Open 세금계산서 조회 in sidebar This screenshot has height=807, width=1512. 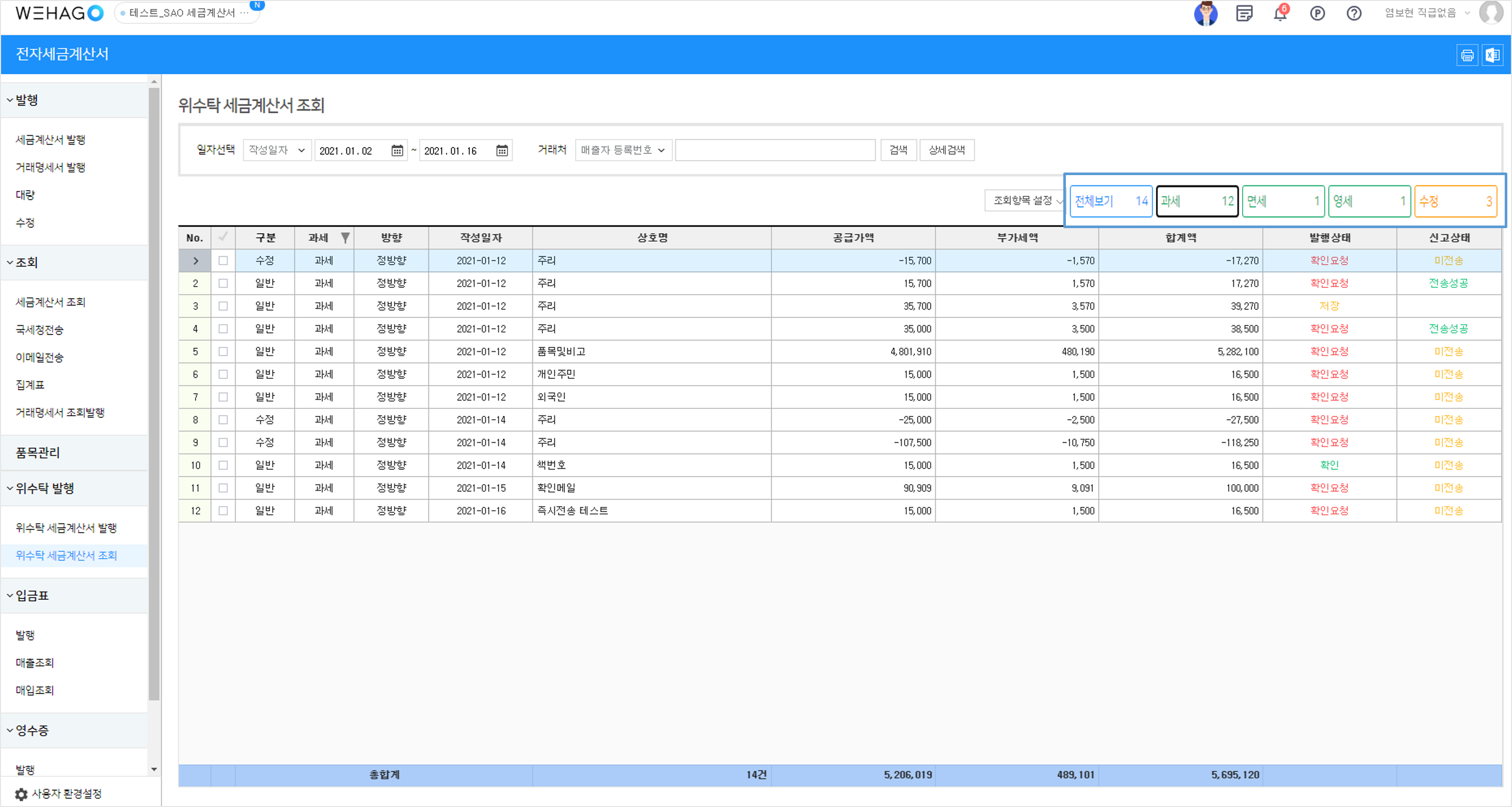(x=50, y=302)
